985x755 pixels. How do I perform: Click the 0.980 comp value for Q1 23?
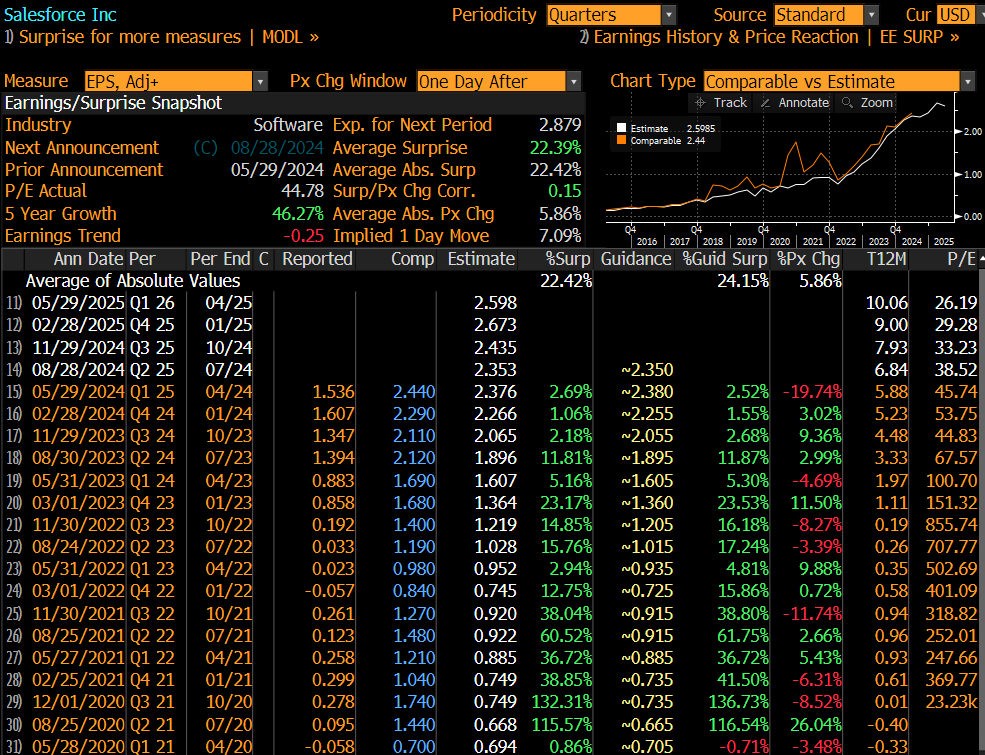[x=414, y=569]
